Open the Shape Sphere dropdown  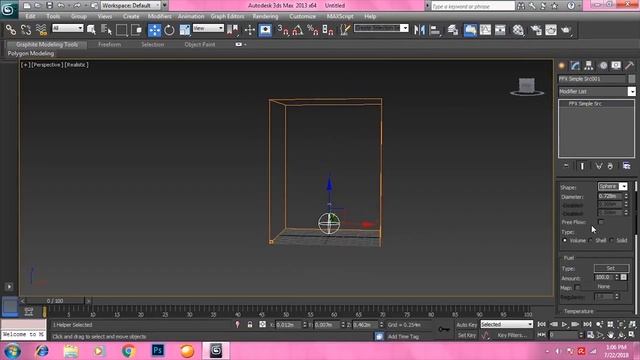(612, 187)
